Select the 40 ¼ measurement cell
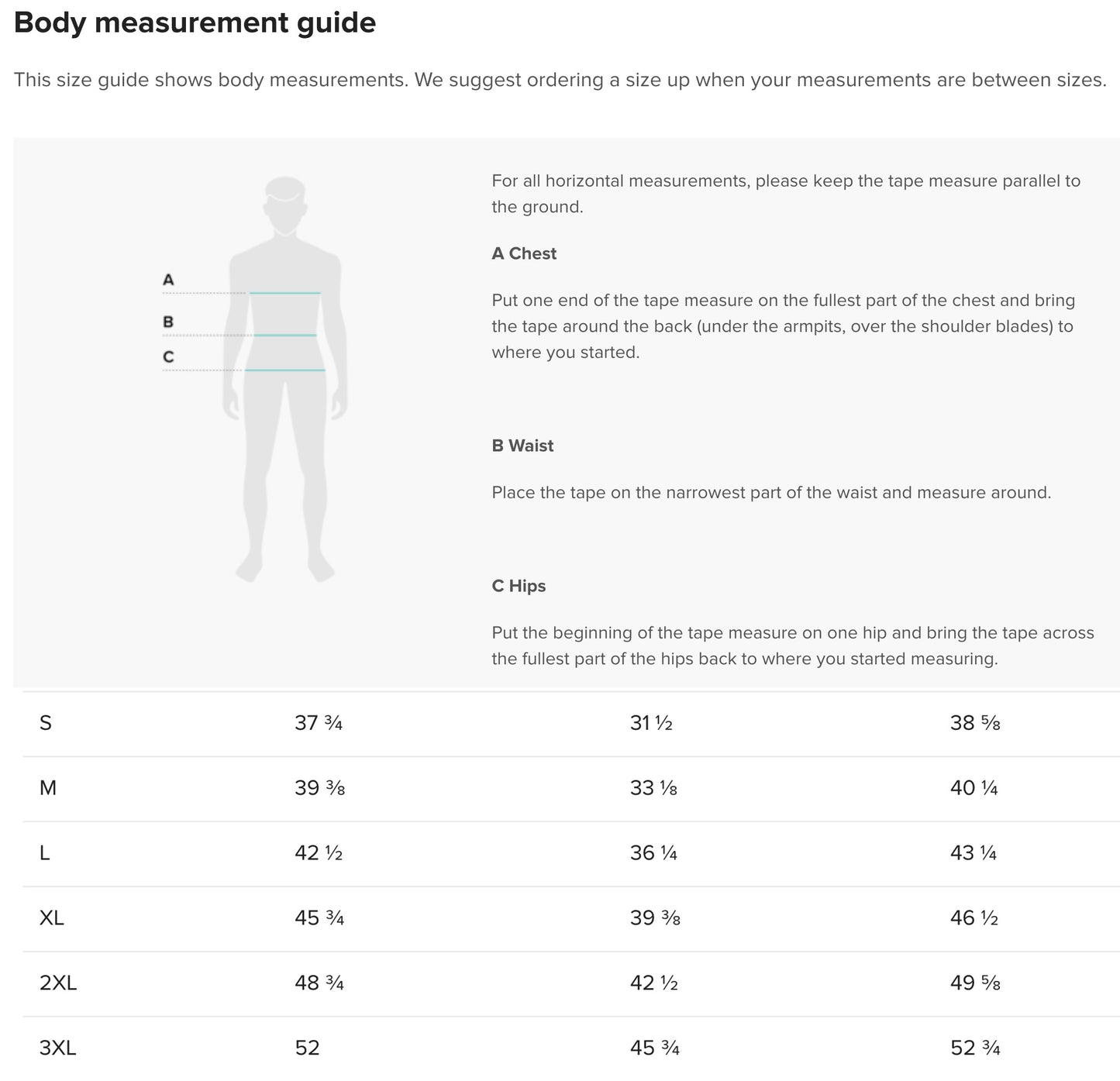This screenshot has width=1120, height=1081. [974, 788]
